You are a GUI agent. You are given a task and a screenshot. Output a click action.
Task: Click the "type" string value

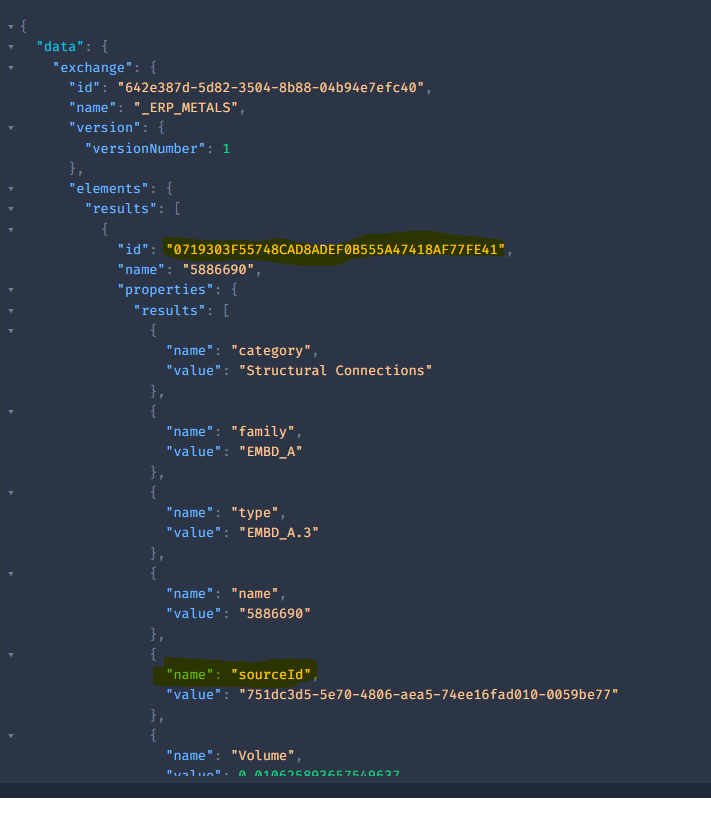click(255, 512)
